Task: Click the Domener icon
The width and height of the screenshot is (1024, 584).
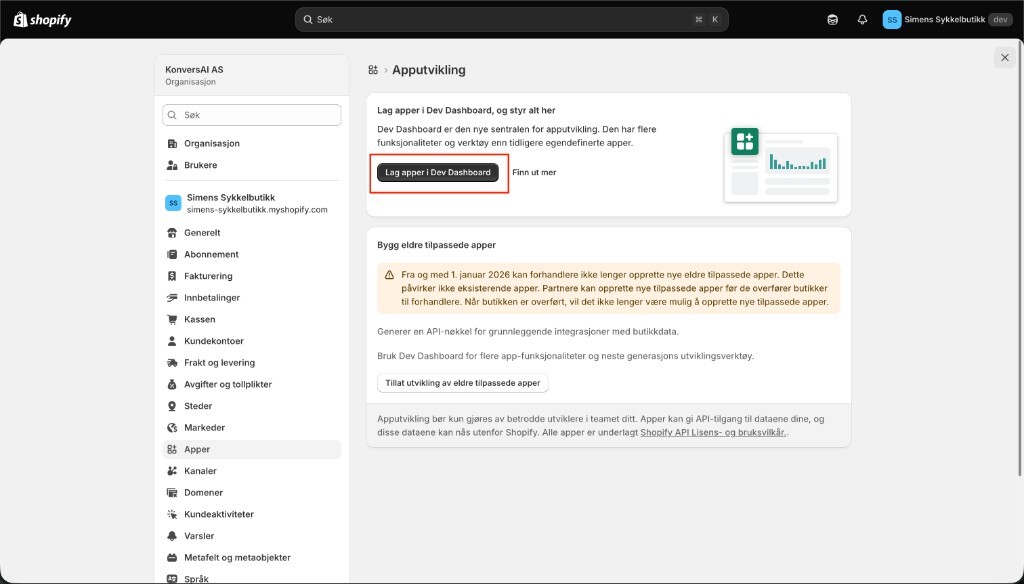Action: (x=172, y=493)
